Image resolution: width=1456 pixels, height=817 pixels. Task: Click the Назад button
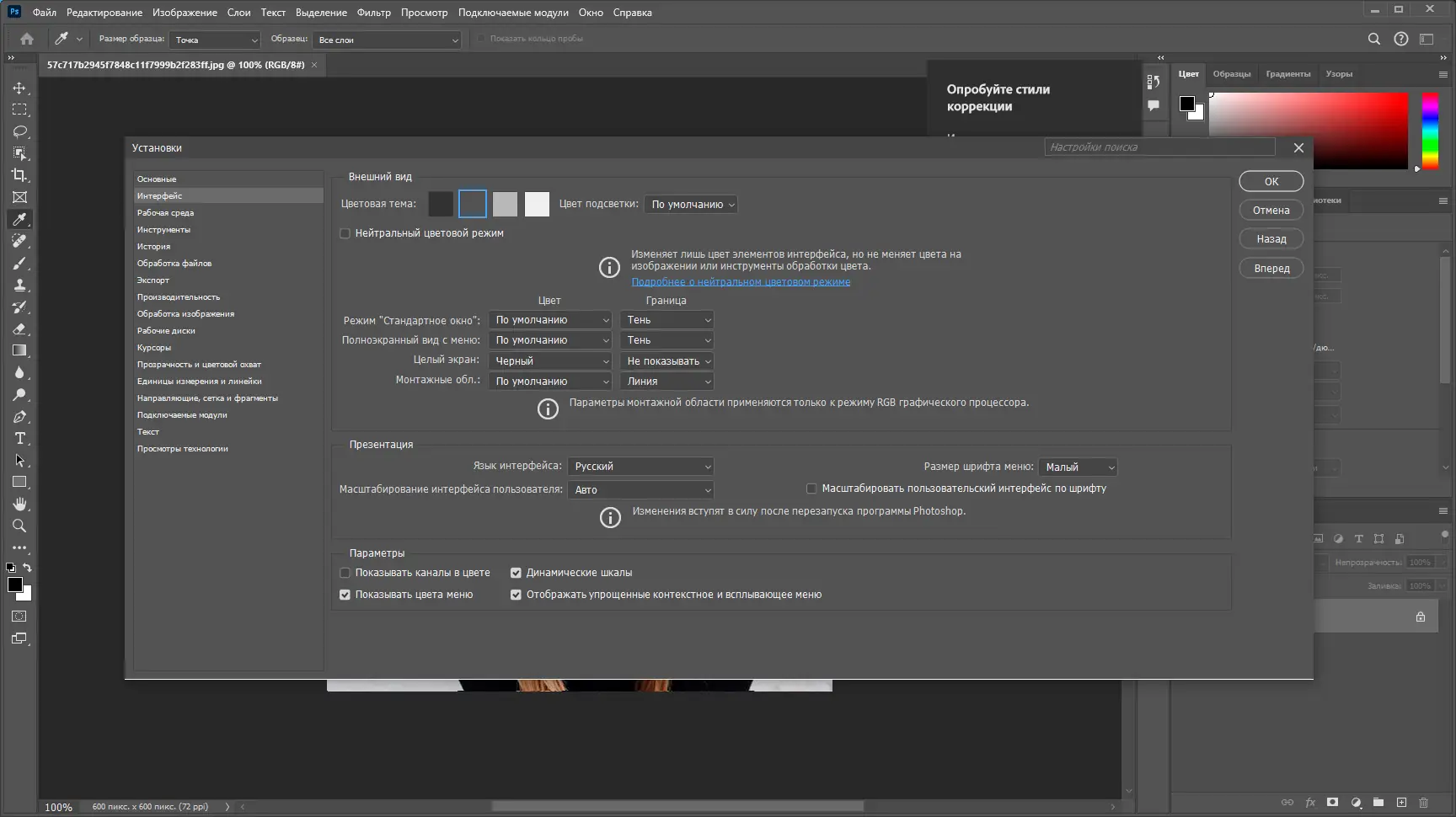pyautogui.click(x=1271, y=239)
